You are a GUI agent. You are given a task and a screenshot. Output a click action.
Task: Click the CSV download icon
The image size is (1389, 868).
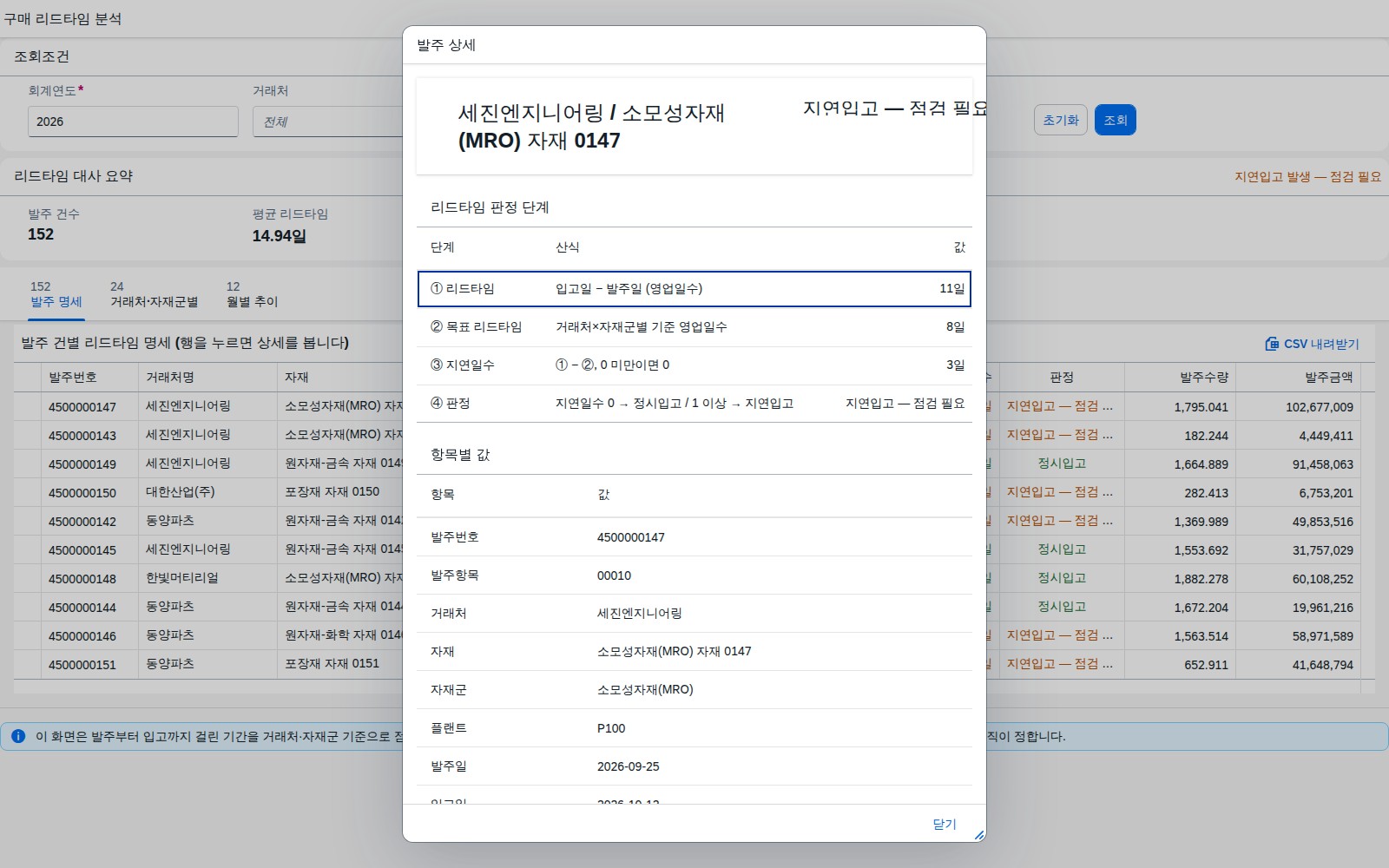(1272, 344)
